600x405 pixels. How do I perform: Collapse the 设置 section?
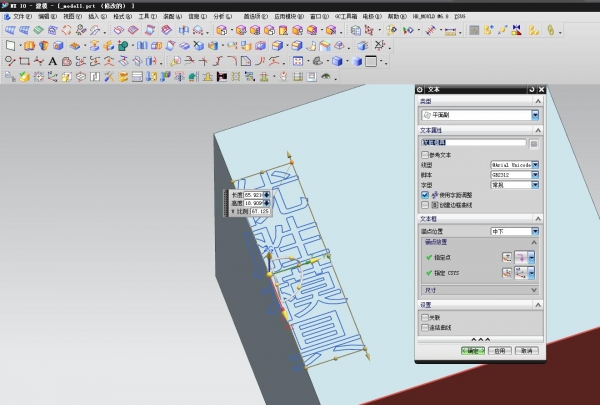coord(538,305)
